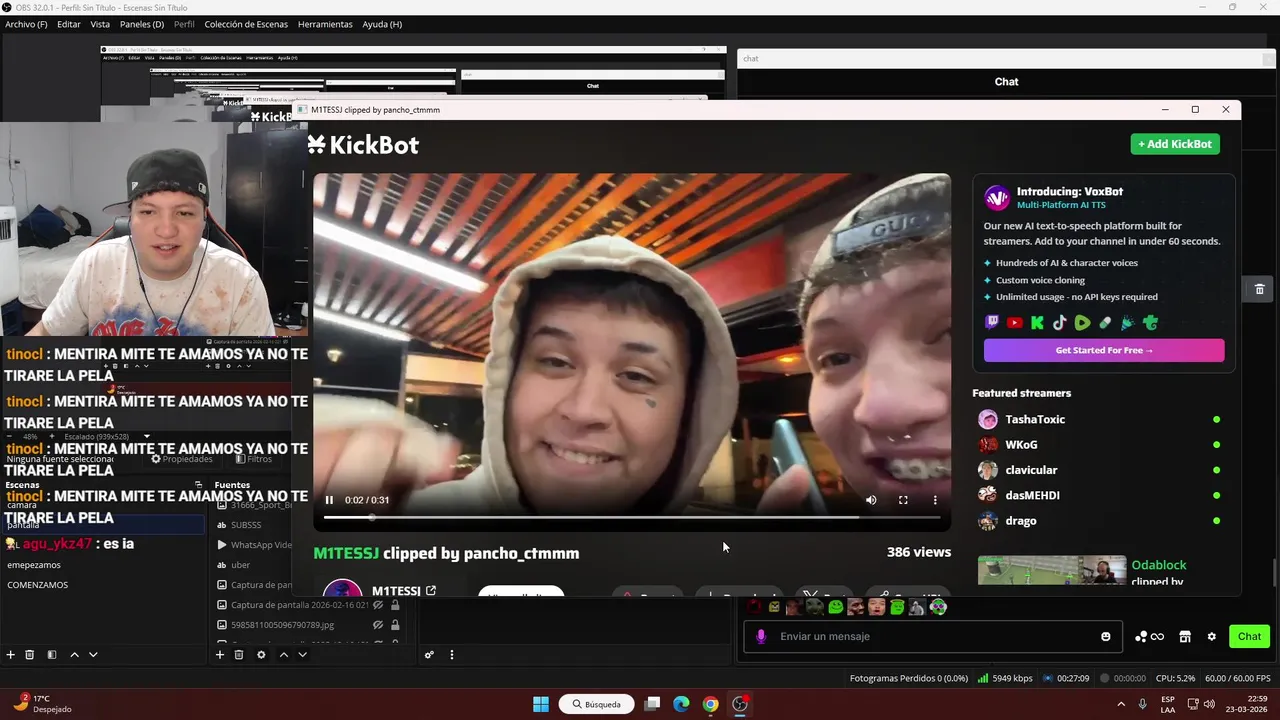Screen dimensions: 1280x720
Task: Open audio mixer three-dot menu
Action: 451,655
